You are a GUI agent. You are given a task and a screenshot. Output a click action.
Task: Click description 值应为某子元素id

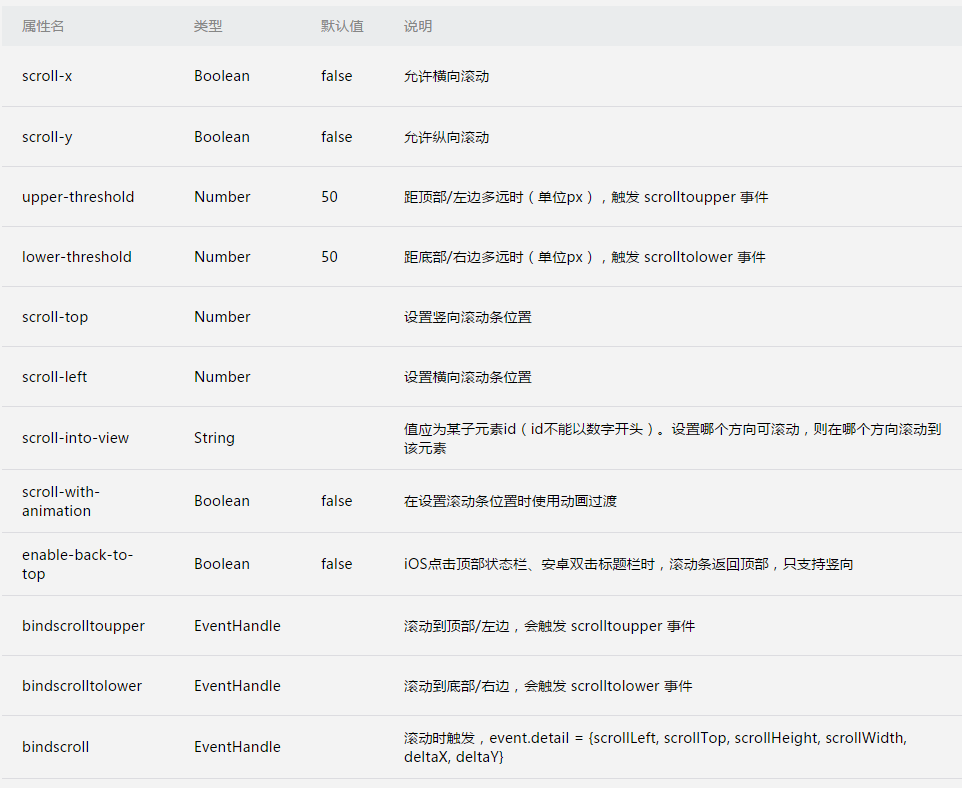click(672, 438)
